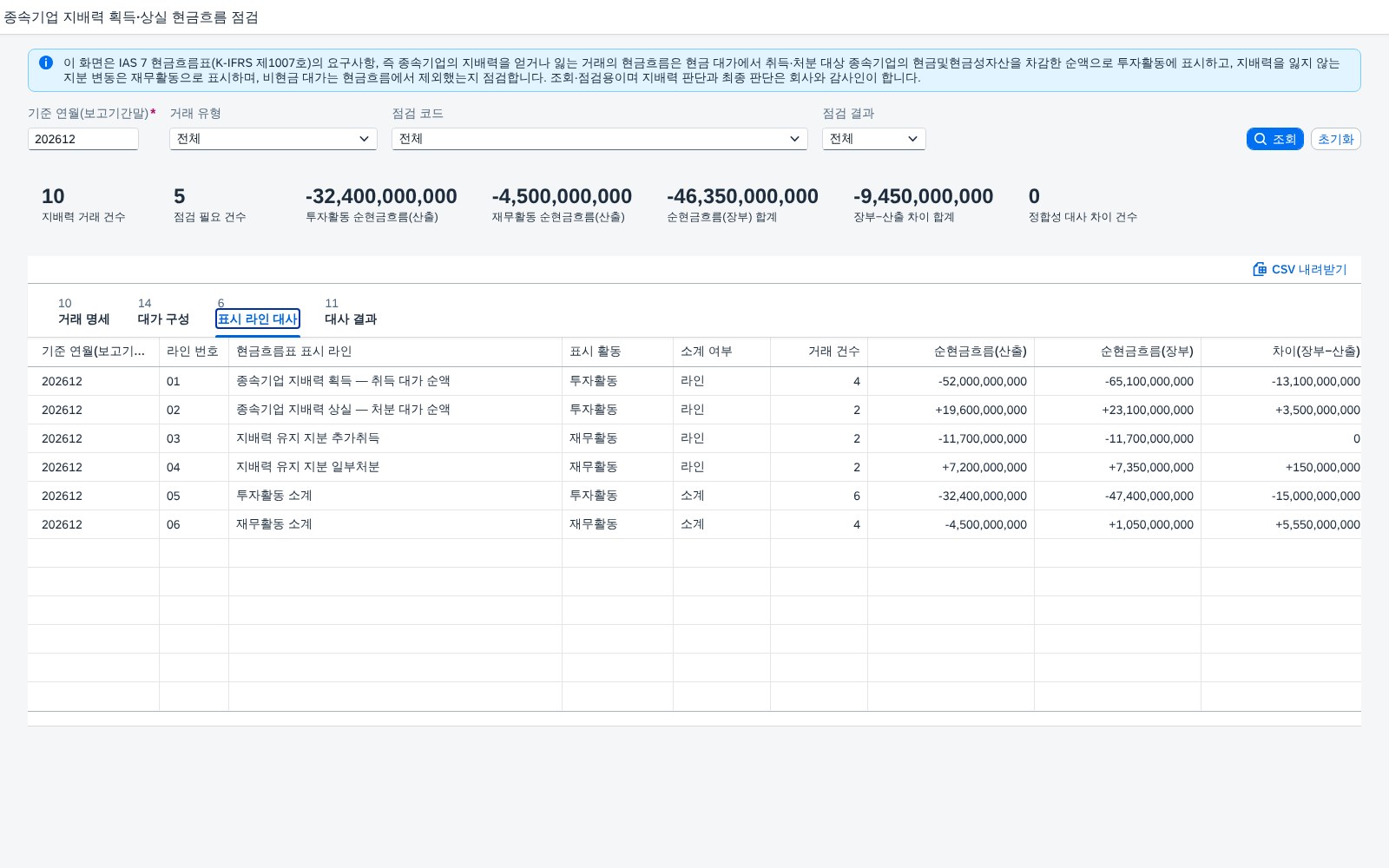Click the +150,000,000 difference cell
This screenshot has width=1389, height=868.
pos(1281,467)
